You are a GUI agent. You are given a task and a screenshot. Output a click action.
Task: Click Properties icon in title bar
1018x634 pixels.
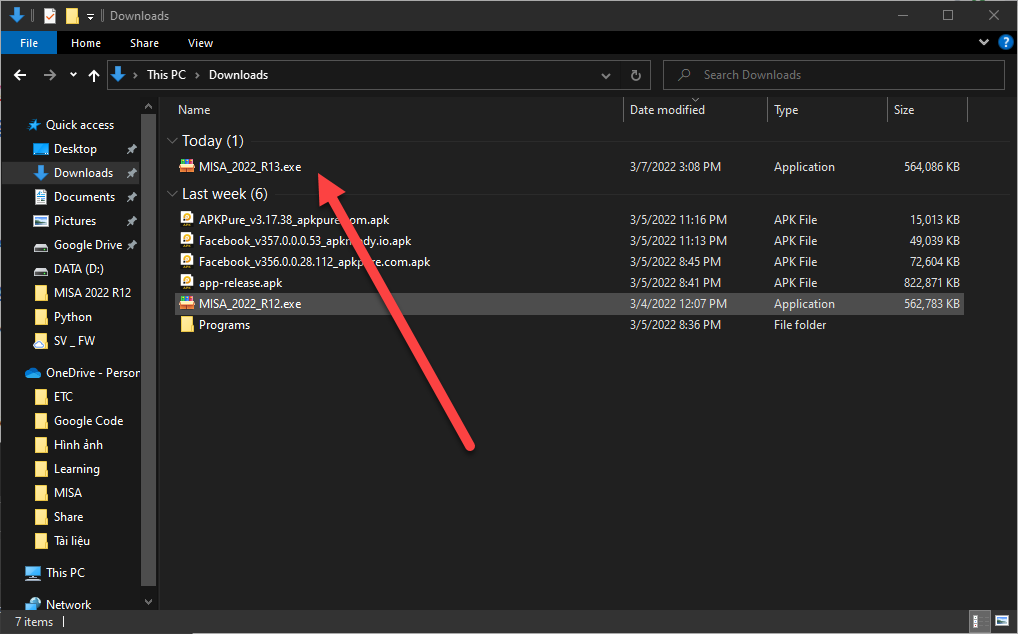50,16
